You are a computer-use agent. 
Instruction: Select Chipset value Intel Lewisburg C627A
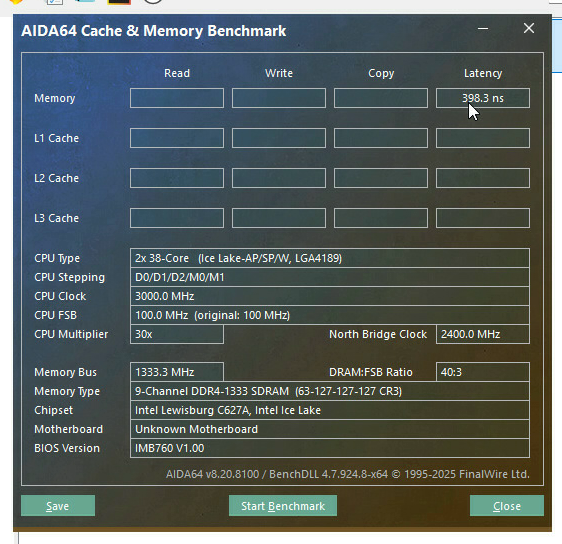[x=330, y=410]
